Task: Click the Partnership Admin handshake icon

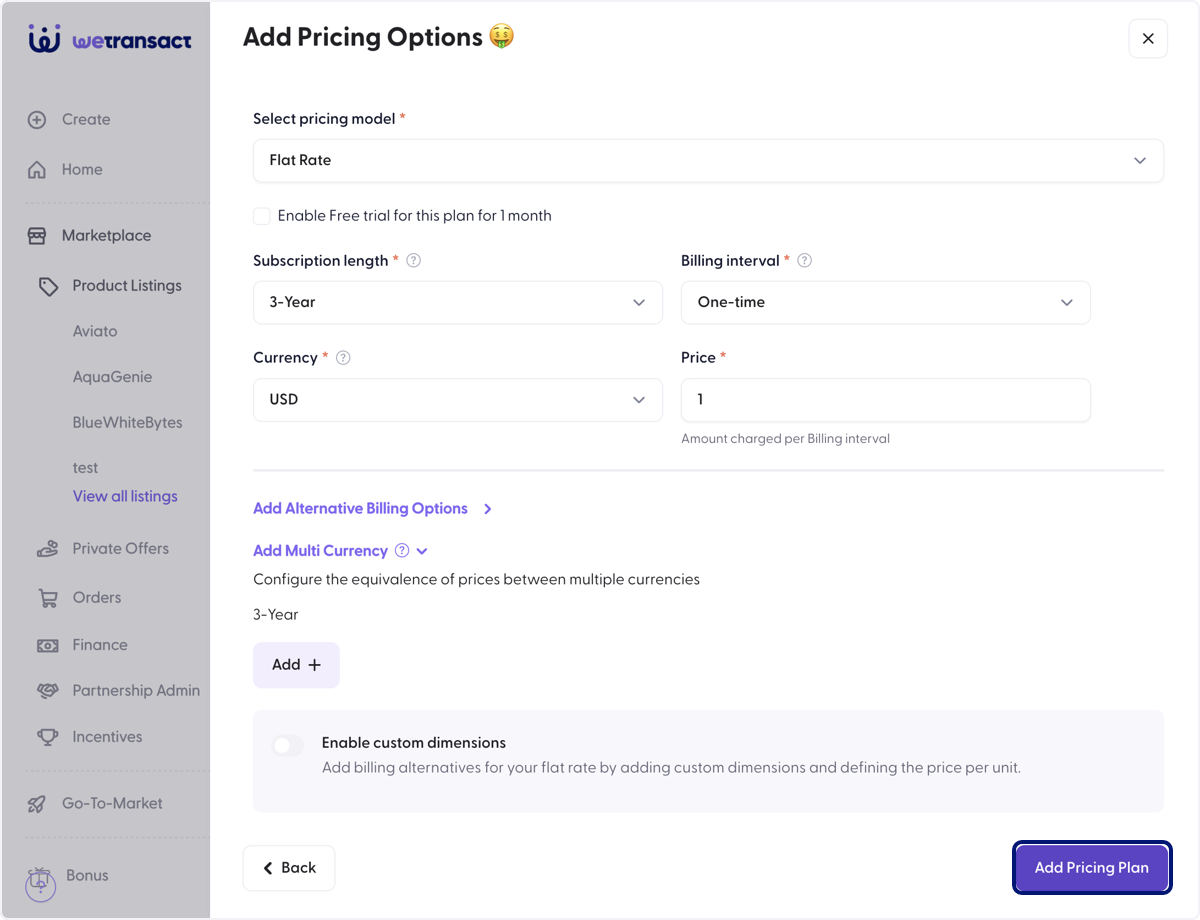Action: click(48, 691)
